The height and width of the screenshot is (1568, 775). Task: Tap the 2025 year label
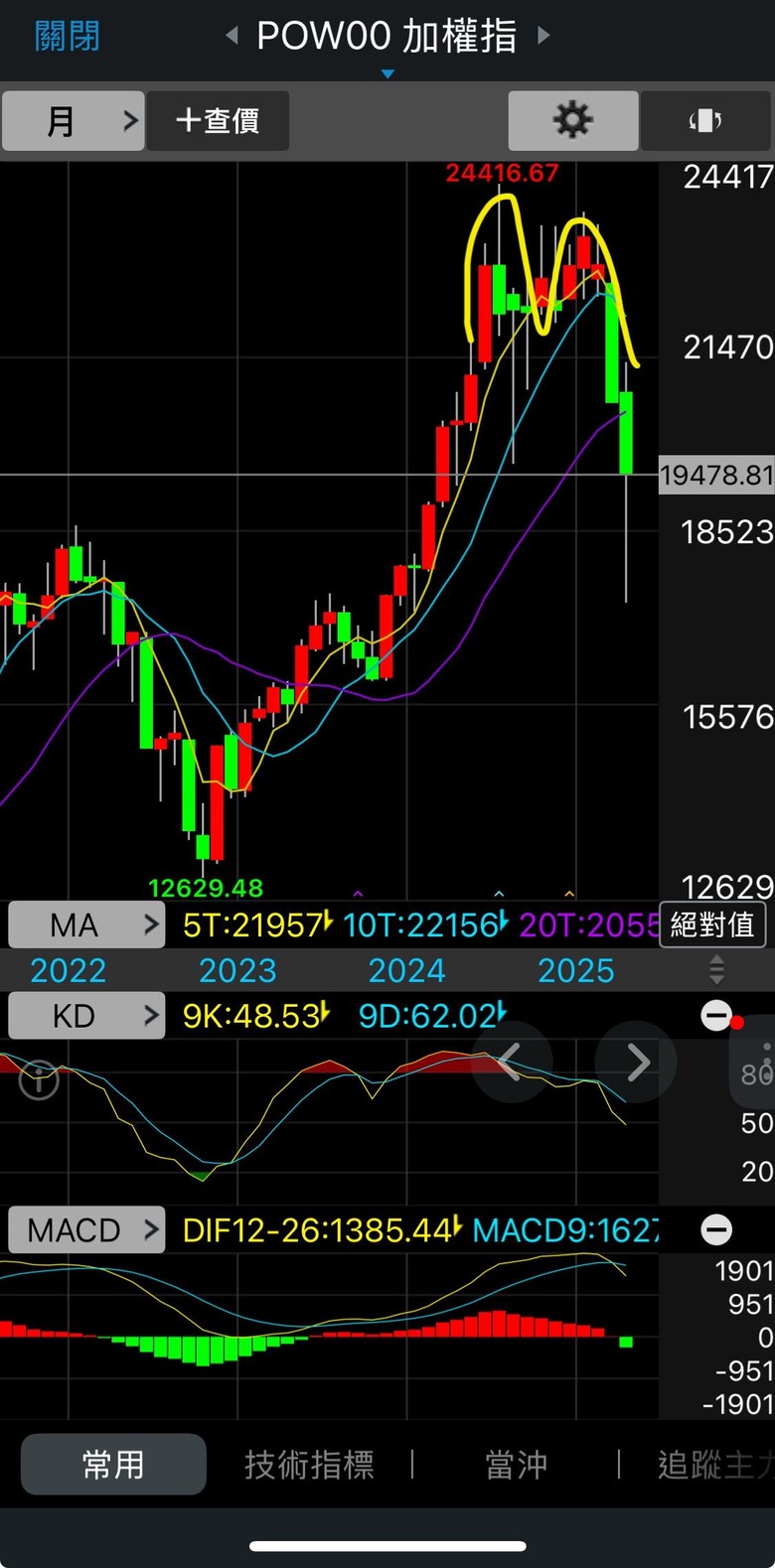575,970
